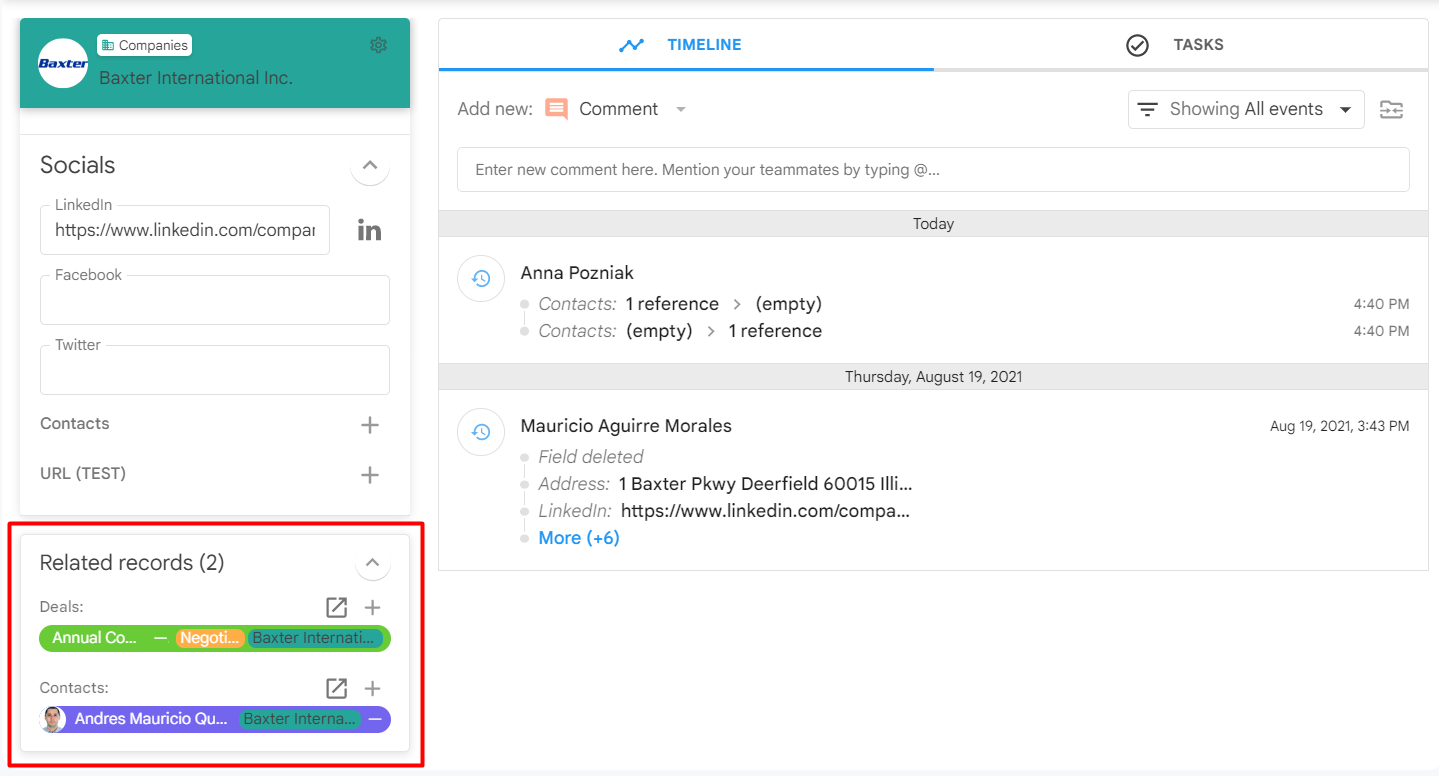Click into the Facebook field
The image size is (1439, 776).
point(215,300)
